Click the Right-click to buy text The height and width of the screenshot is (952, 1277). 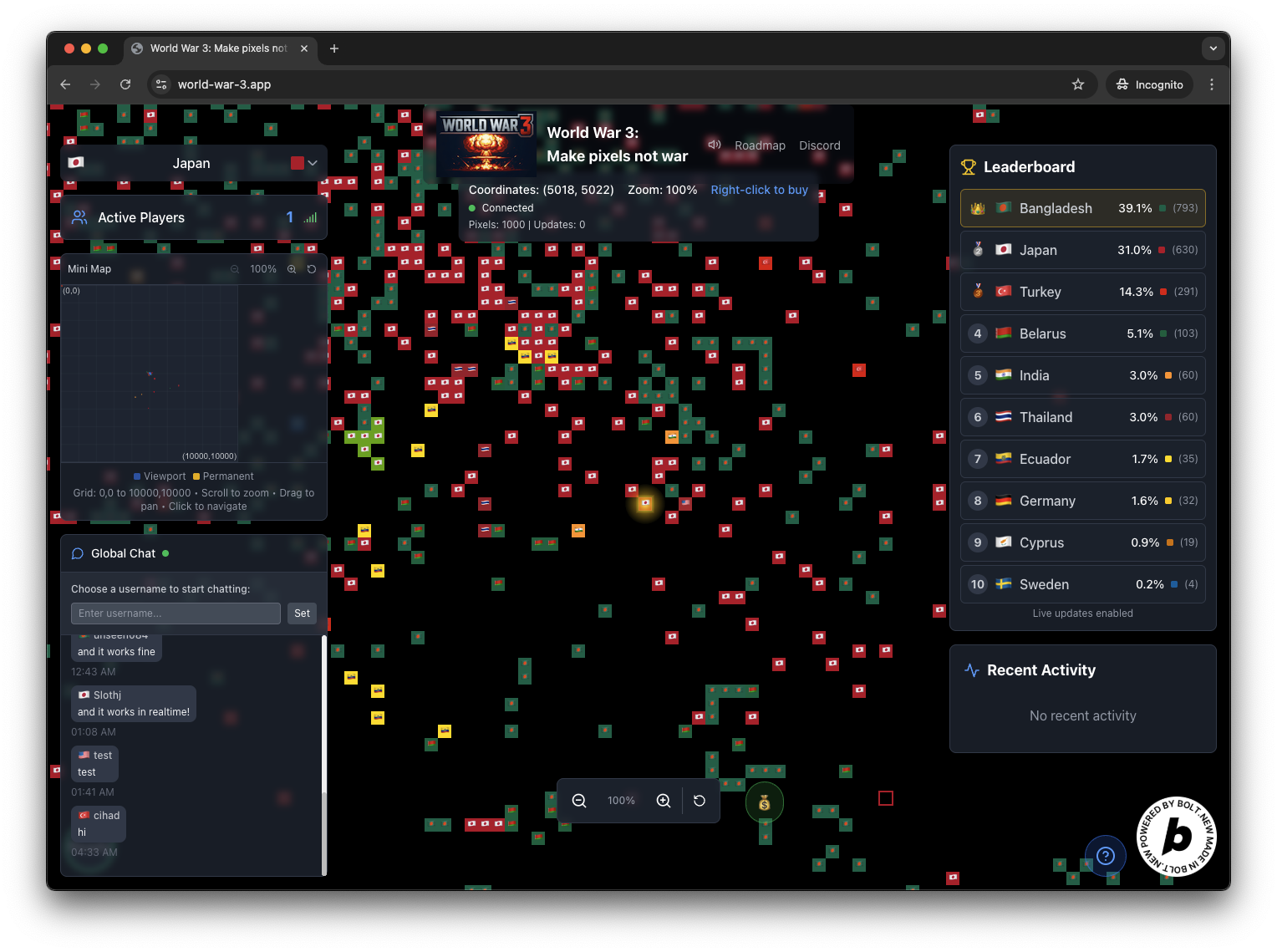759,190
